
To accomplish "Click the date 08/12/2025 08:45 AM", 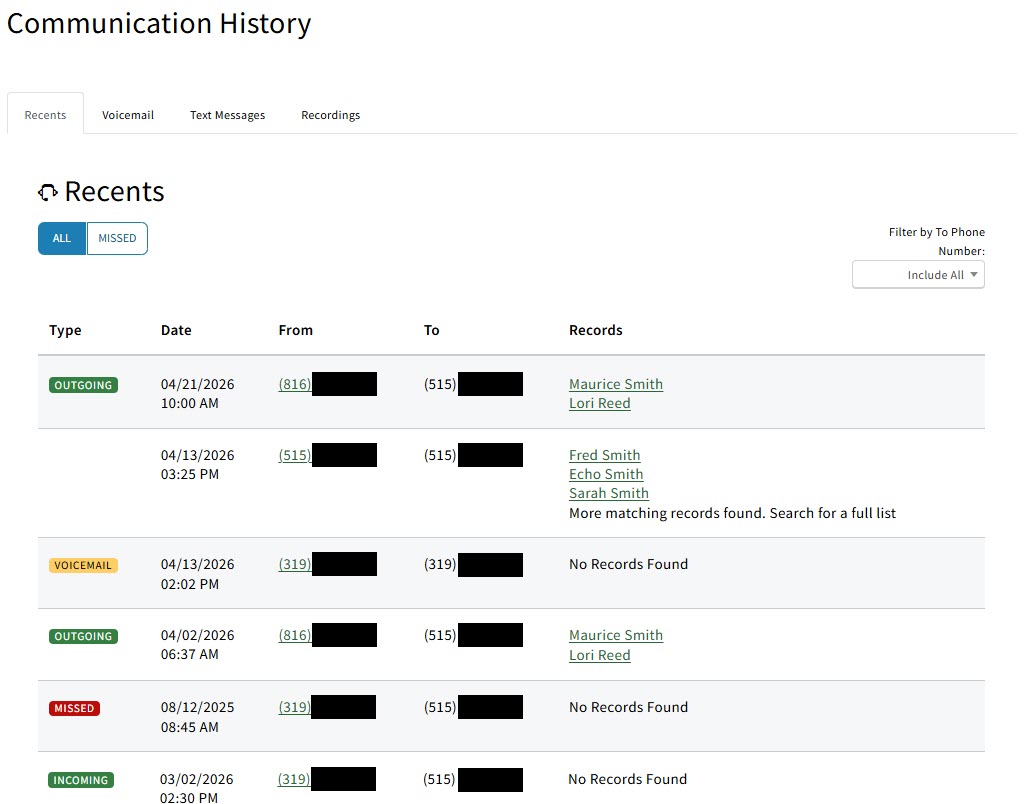I will click(x=197, y=717).
